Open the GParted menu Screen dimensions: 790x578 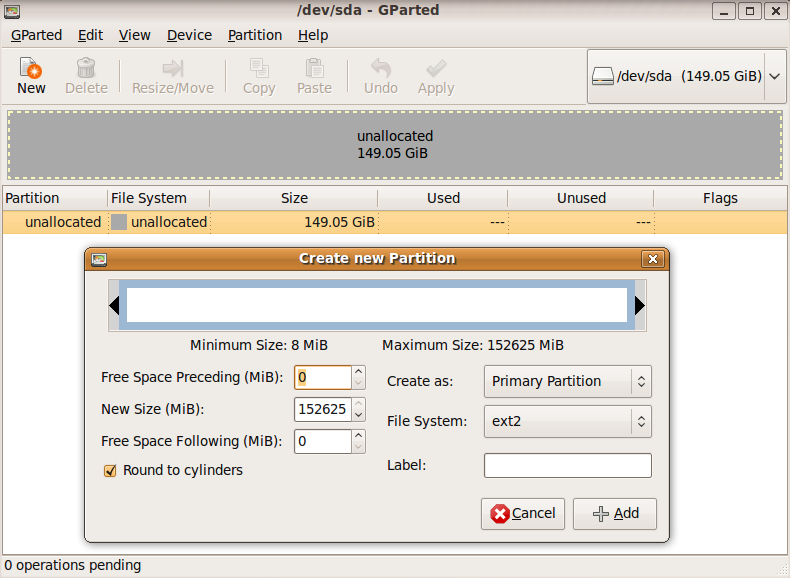tap(36, 35)
